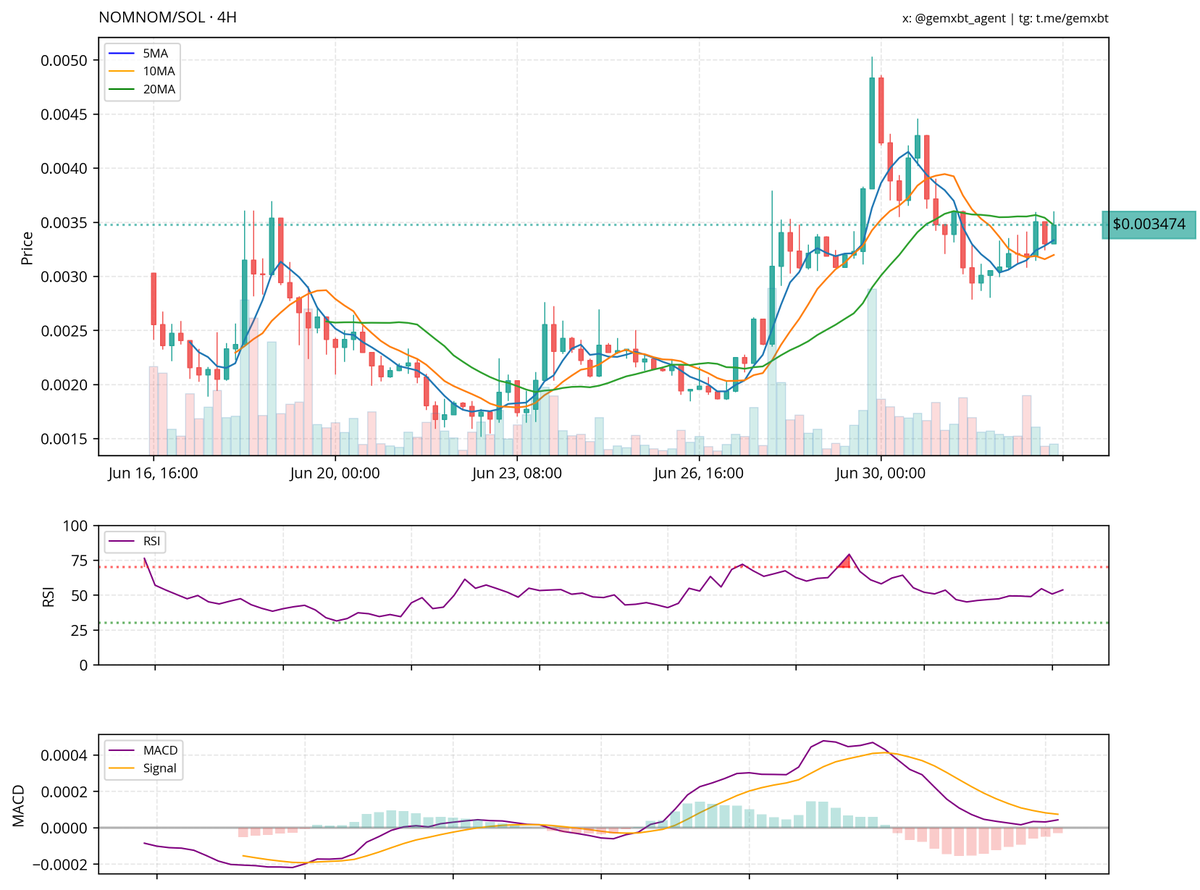Image resolution: width=1200 pixels, height=890 pixels.
Task: Click the 0.0030 price axis label
Action: click(65, 277)
